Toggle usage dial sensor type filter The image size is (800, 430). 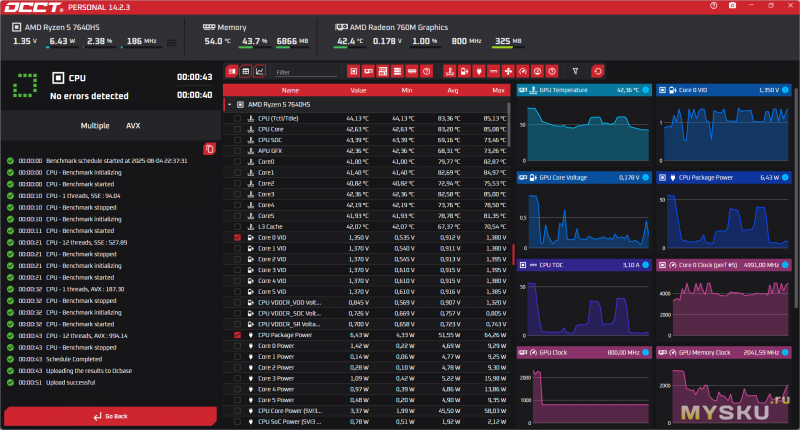537,71
